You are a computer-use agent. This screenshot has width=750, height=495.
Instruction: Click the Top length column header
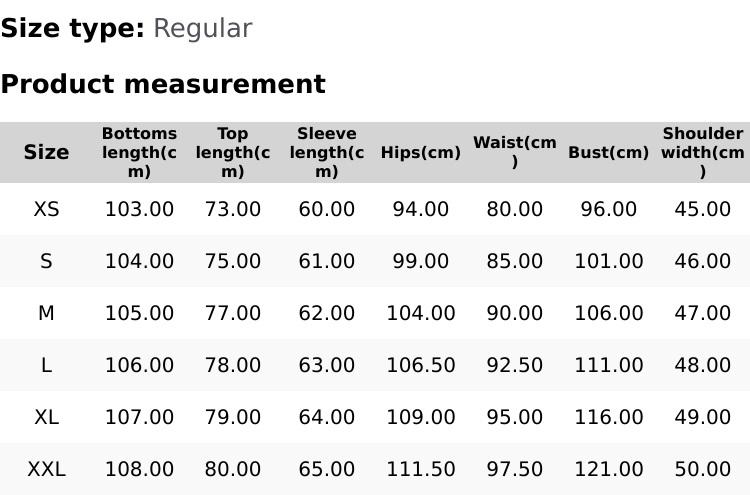(x=233, y=152)
